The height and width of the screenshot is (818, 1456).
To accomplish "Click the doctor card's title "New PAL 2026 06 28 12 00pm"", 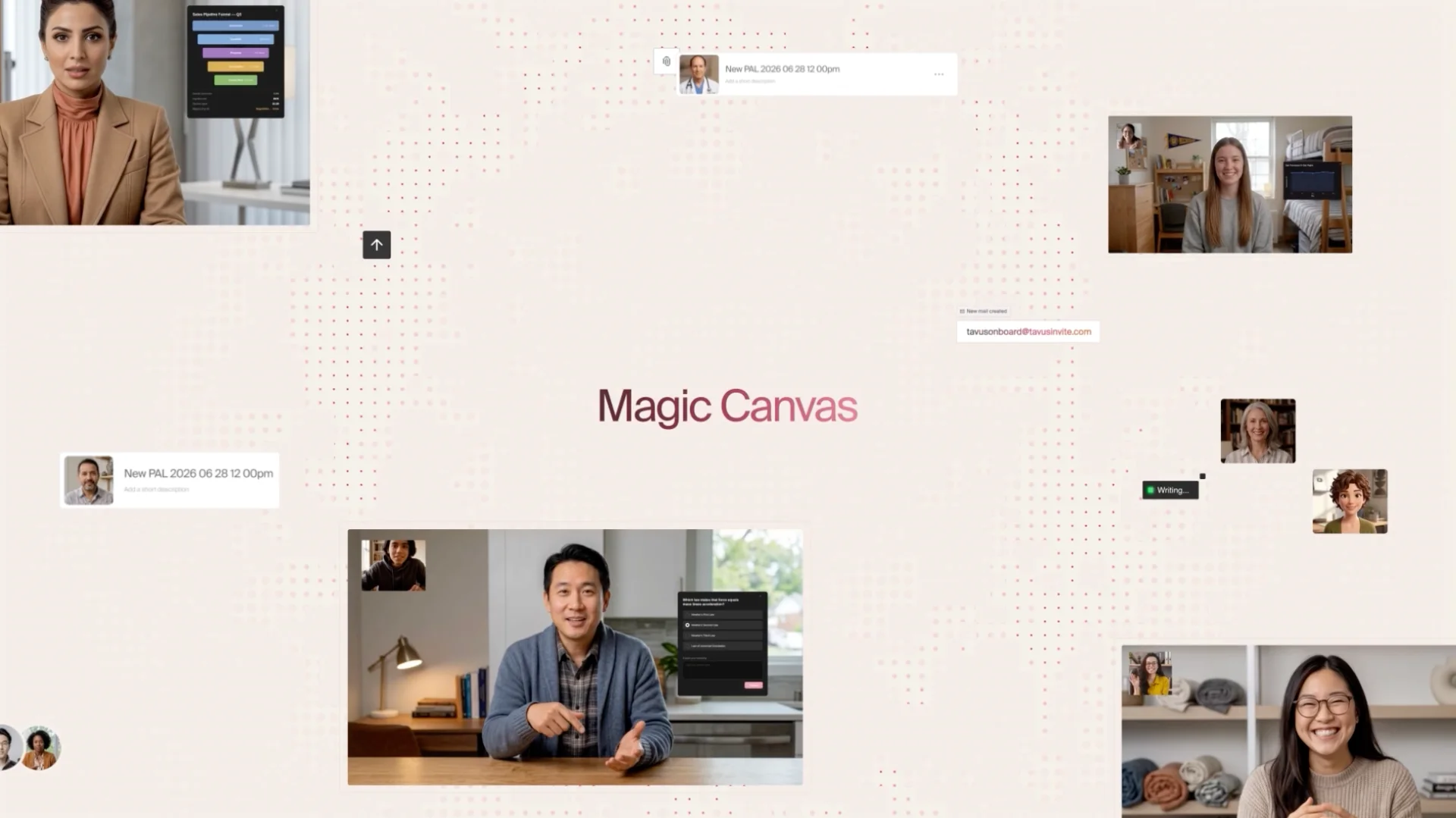I will click(782, 69).
